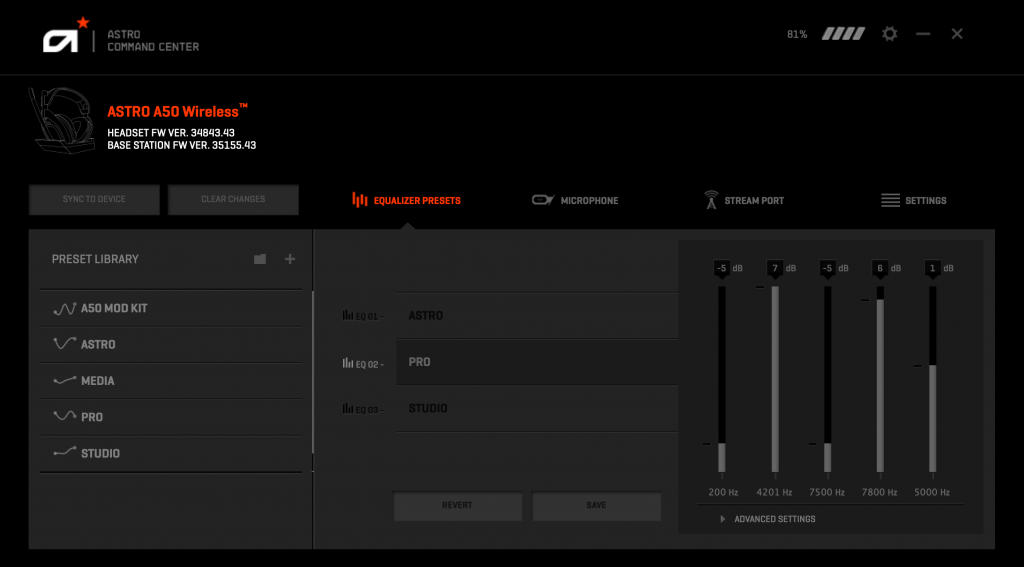Click the Preset Library heading
The width and height of the screenshot is (1024, 567).
click(x=95, y=259)
